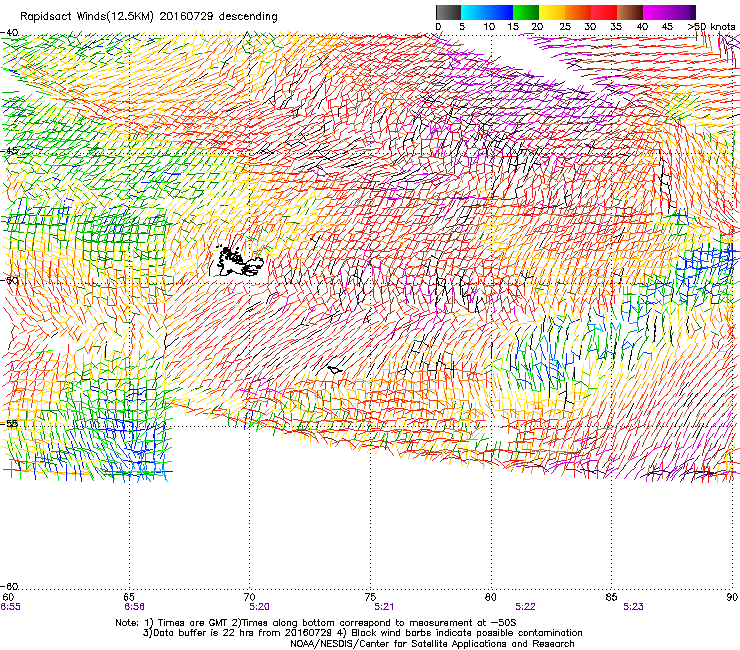Click the purple '5:23' pass time
Screen dimensions: 740x650
(633, 607)
